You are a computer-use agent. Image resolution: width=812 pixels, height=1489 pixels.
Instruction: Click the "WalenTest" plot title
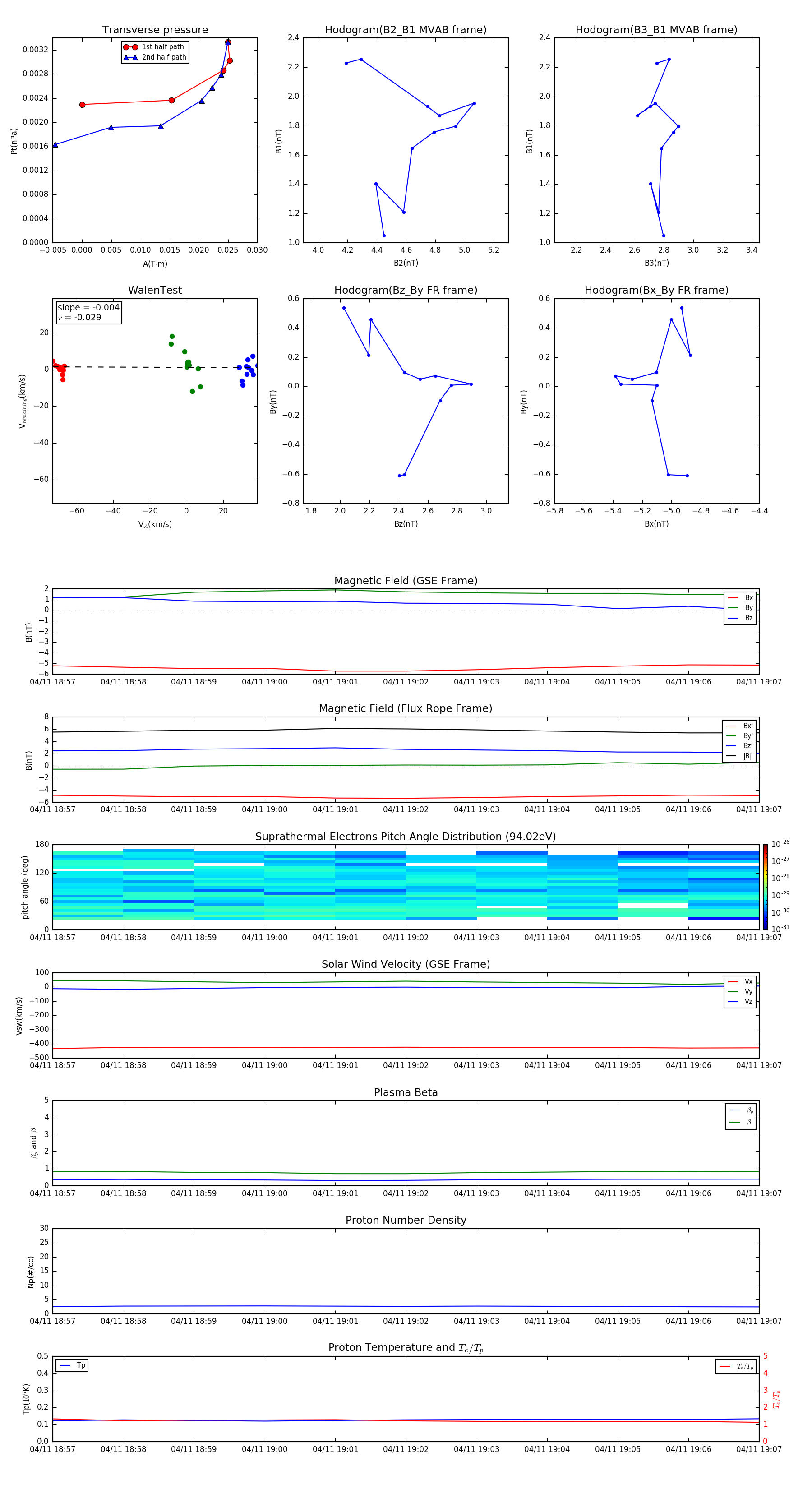(x=155, y=290)
